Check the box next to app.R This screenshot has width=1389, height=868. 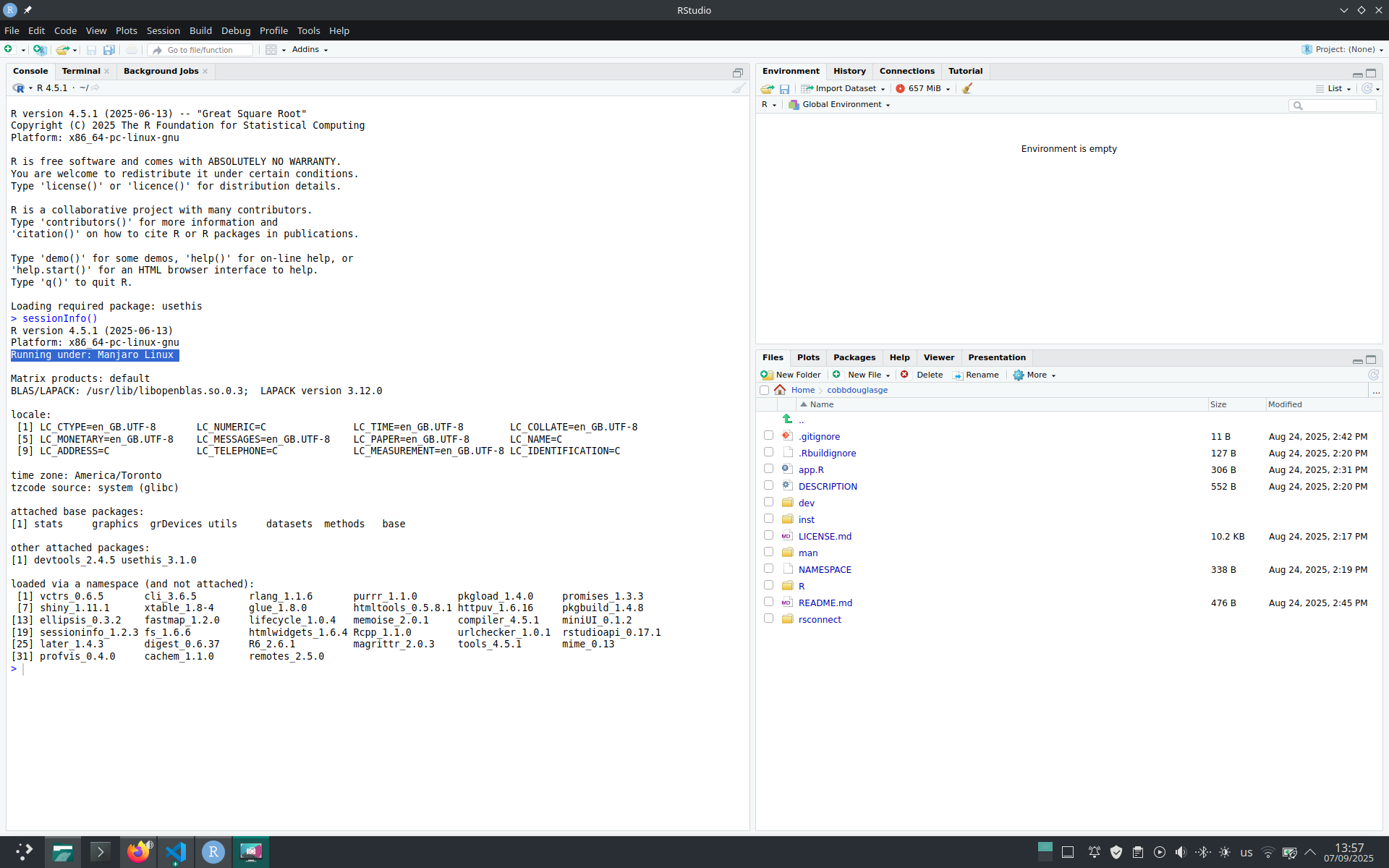point(768,469)
